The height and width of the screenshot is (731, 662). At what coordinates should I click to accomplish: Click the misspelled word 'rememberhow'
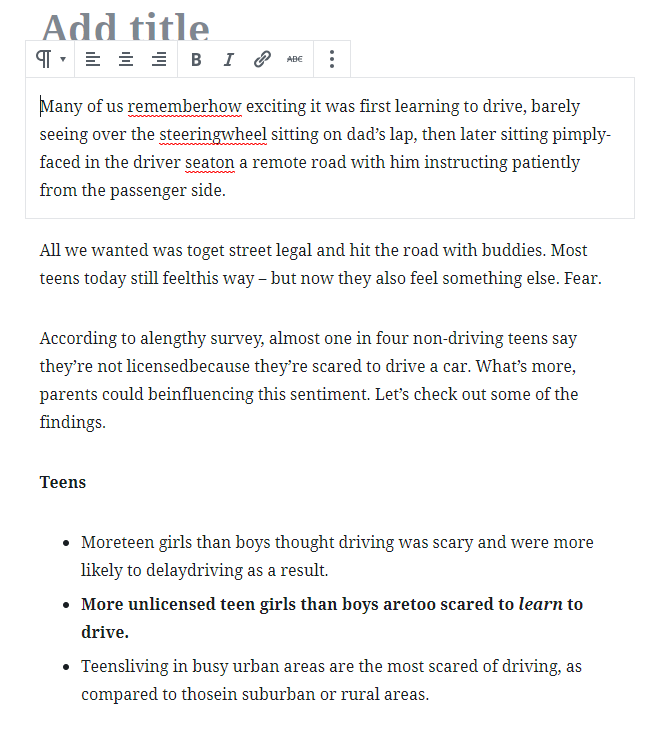click(185, 106)
